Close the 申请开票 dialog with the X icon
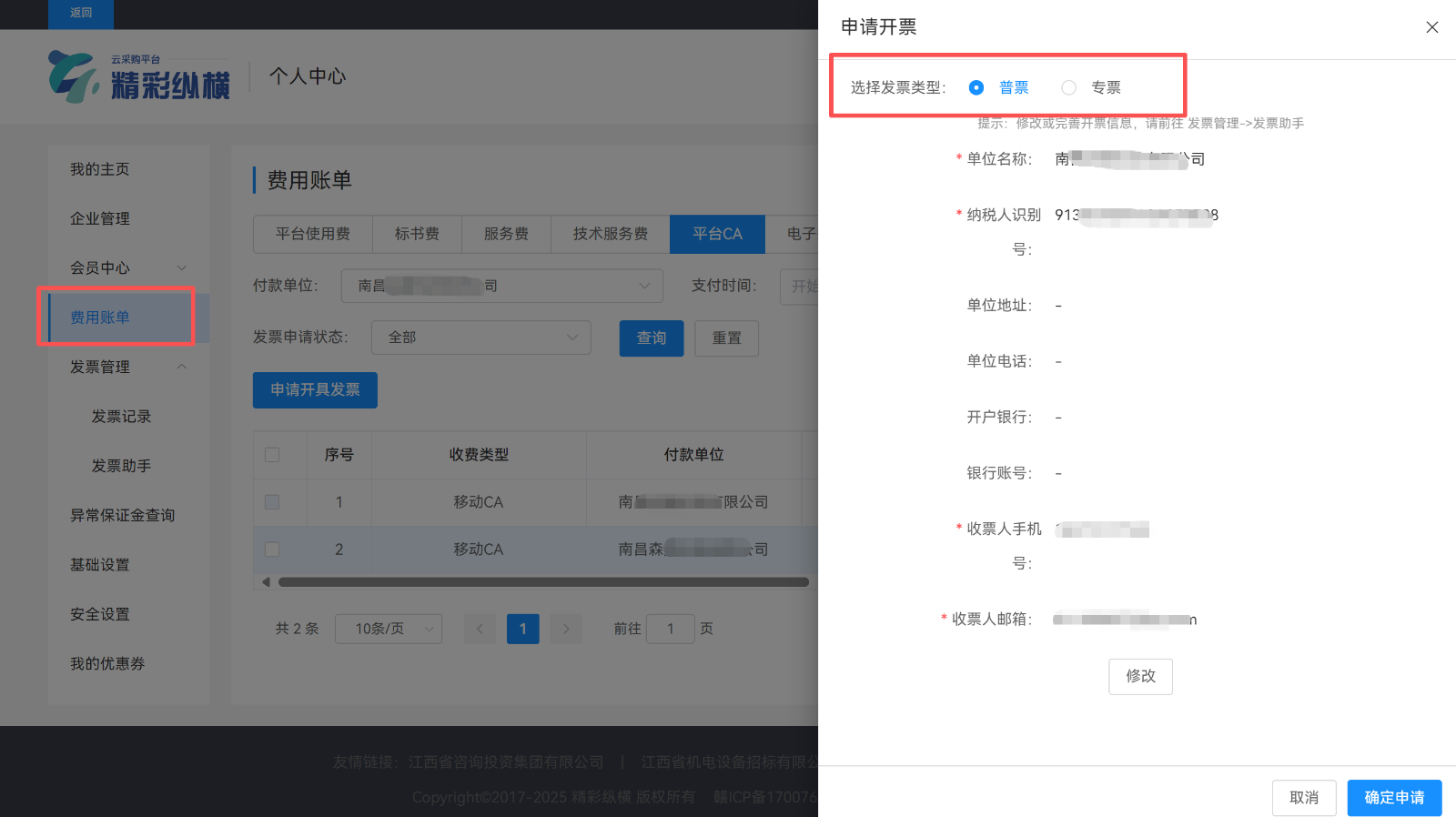The width and height of the screenshot is (1456, 817). pyautogui.click(x=1431, y=27)
